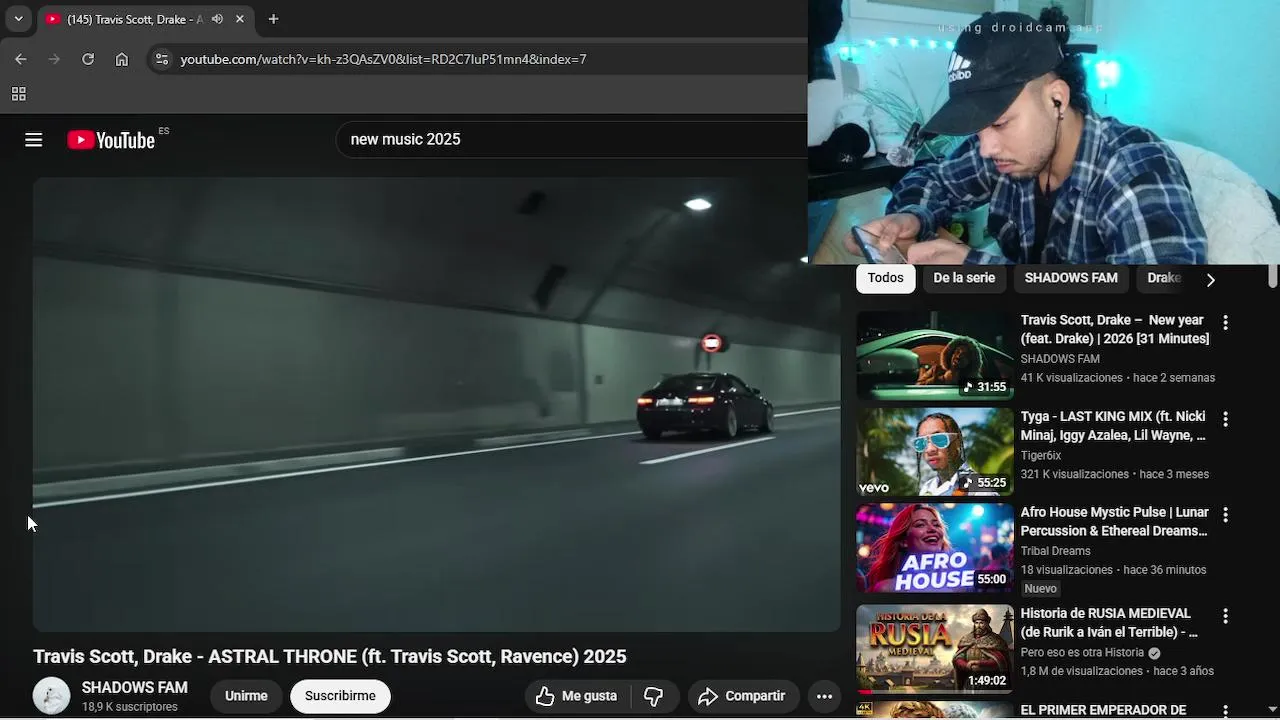Image resolution: width=1280 pixels, height=720 pixels.
Task: Open 'Travis Scott, Drake – New year' title
Action: point(1115,329)
